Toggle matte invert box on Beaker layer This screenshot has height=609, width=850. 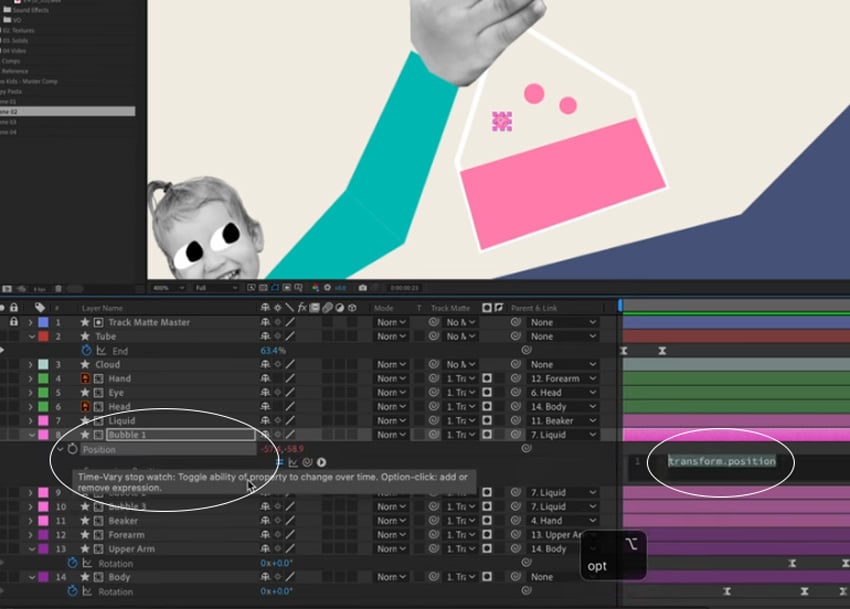coord(487,521)
